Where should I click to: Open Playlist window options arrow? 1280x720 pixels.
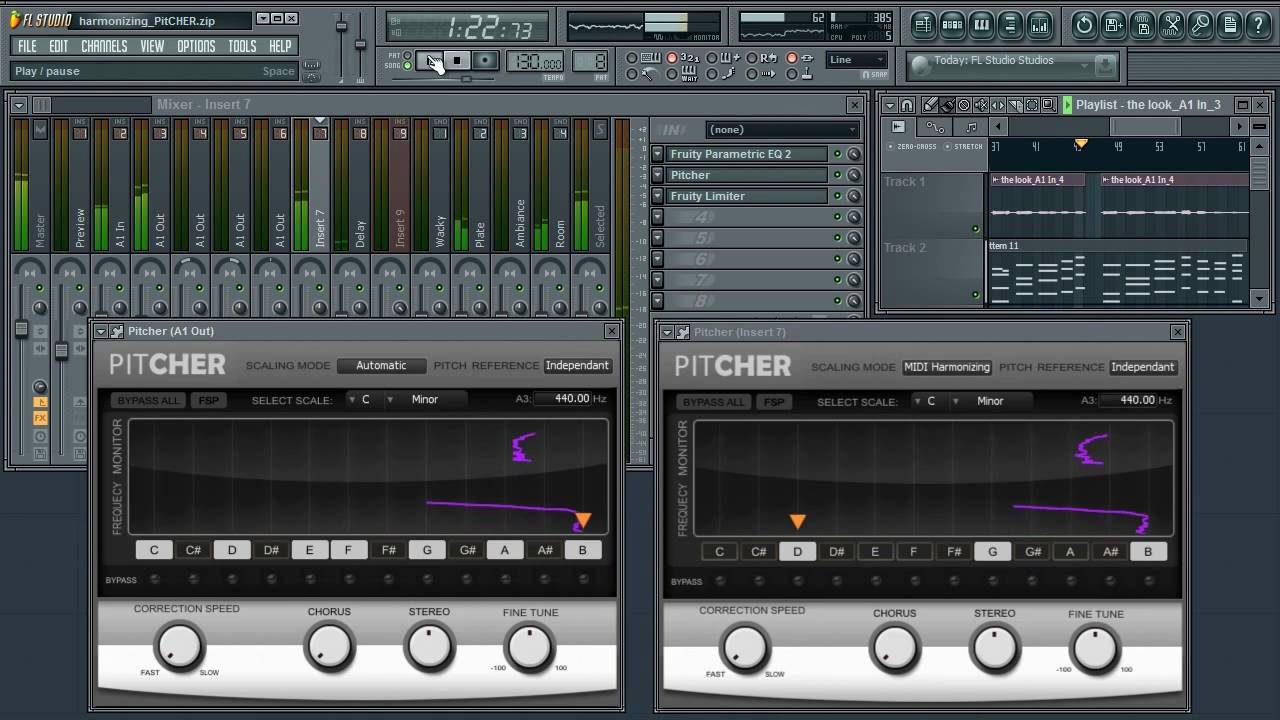[888, 104]
